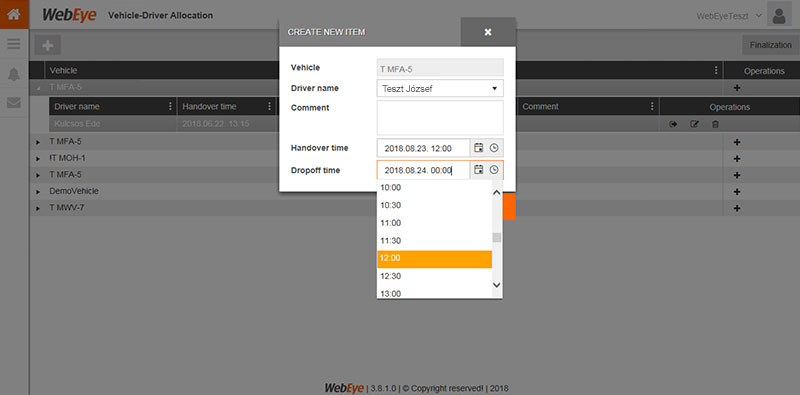Close the Create New Item dialog
This screenshot has height=395, width=800.
(x=488, y=32)
